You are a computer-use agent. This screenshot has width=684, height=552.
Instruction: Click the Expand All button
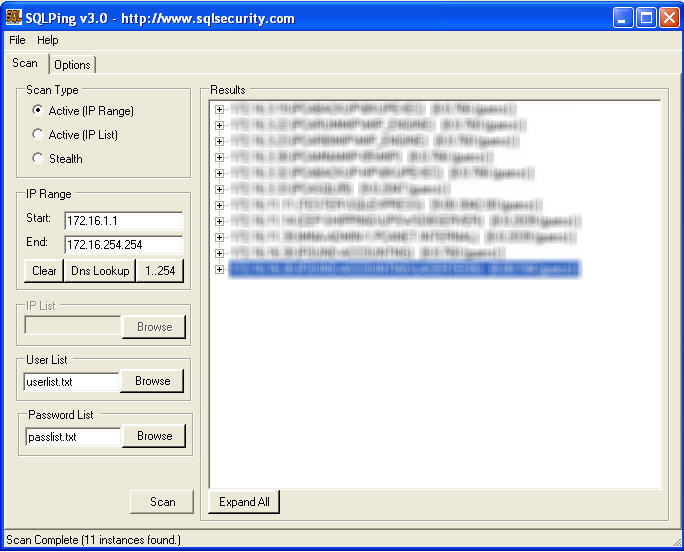click(244, 502)
